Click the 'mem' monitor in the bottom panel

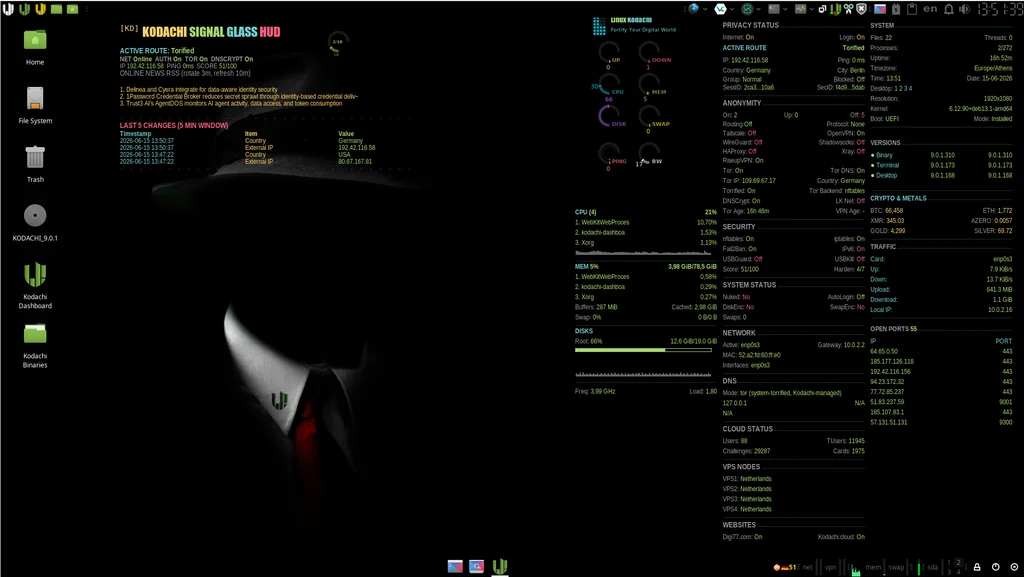[873, 567]
